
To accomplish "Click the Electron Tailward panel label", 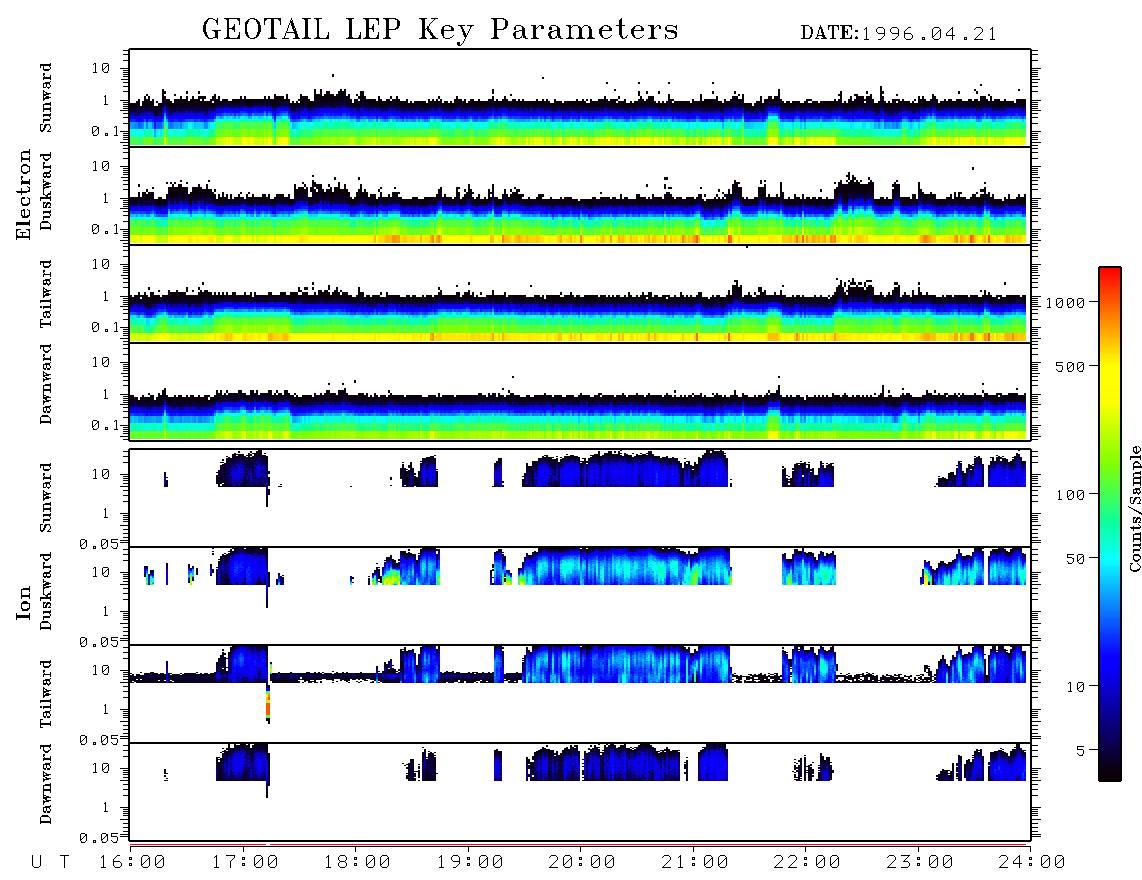I will pyautogui.click(x=46, y=294).
